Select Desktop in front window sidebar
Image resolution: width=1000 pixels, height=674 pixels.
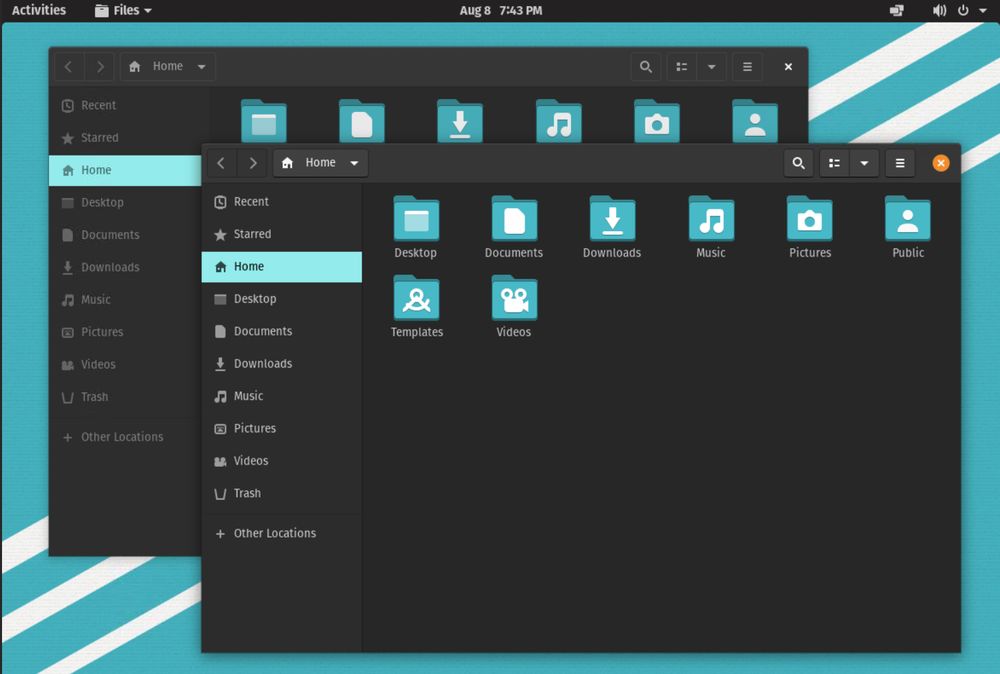click(x=282, y=299)
